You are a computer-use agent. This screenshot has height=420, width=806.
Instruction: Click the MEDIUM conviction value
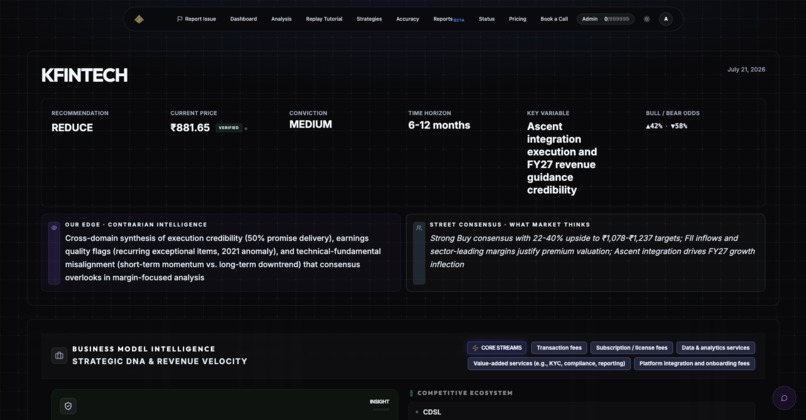coord(310,124)
